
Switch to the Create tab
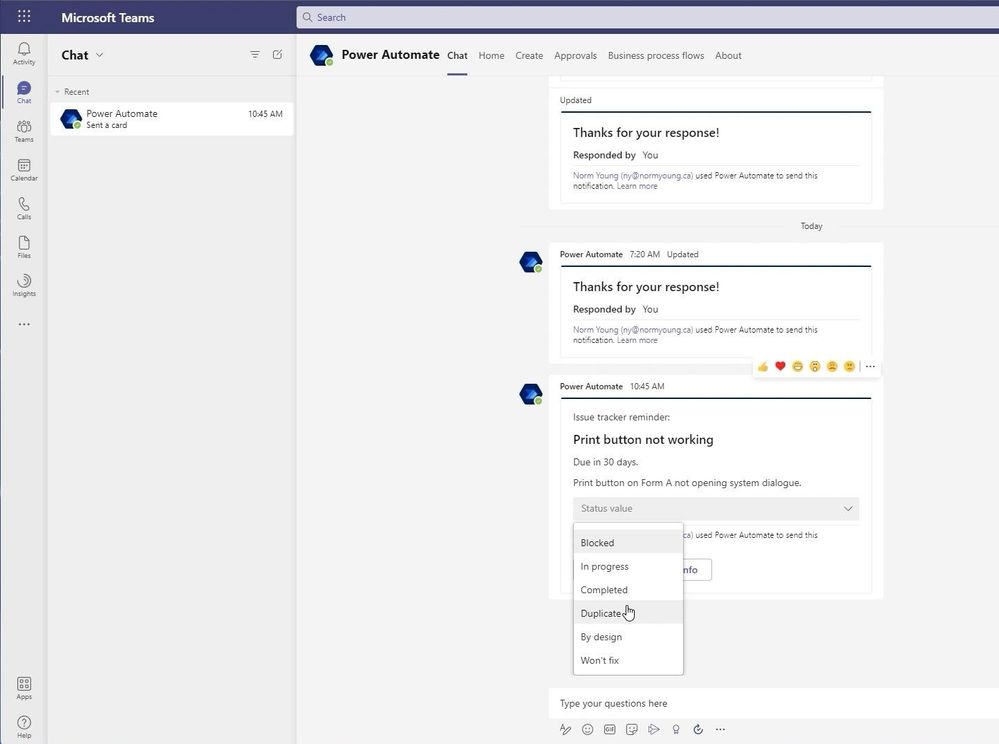(x=529, y=55)
